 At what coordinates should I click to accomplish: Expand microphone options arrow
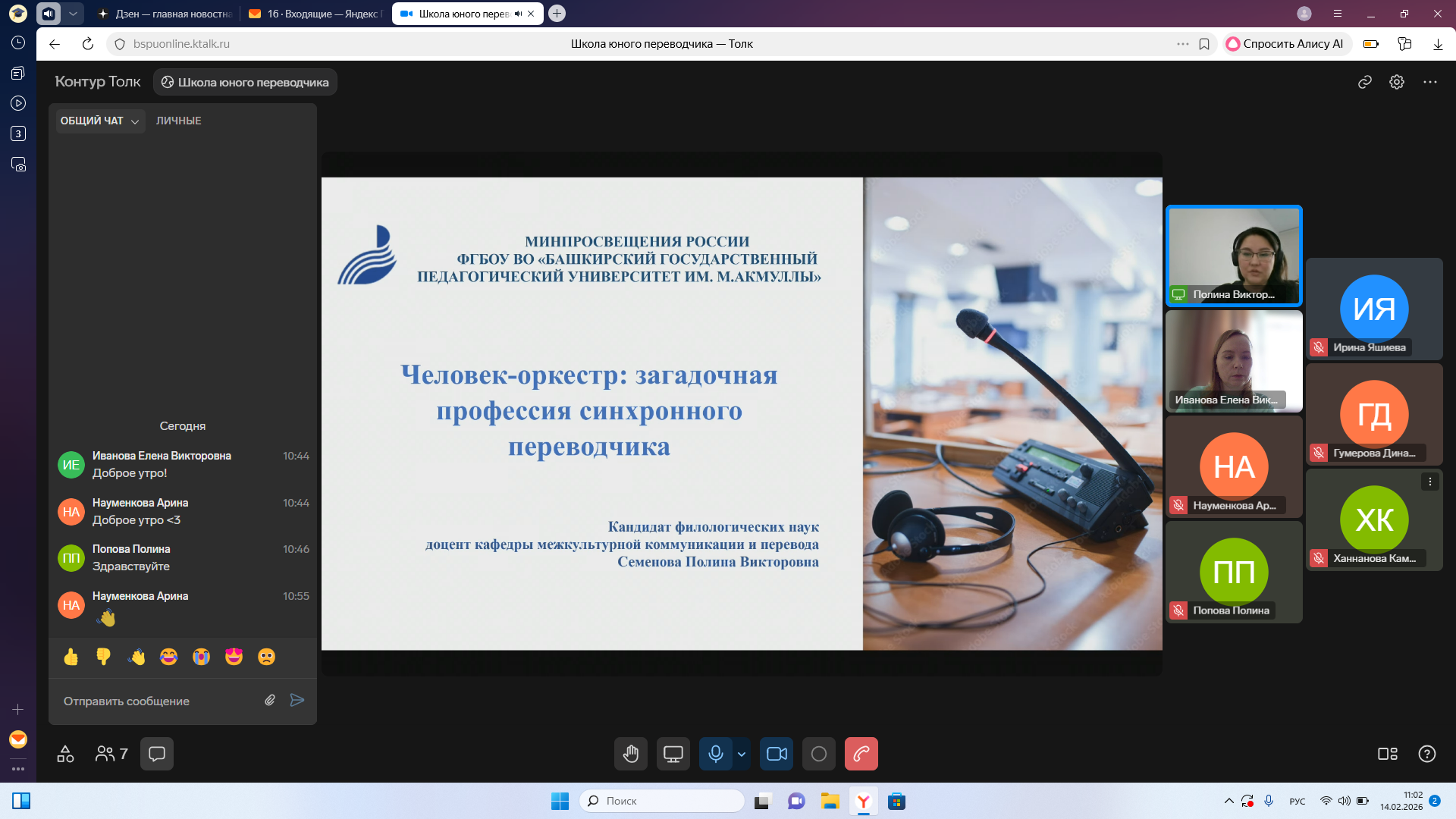pyautogui.click(x=742, y=754)
